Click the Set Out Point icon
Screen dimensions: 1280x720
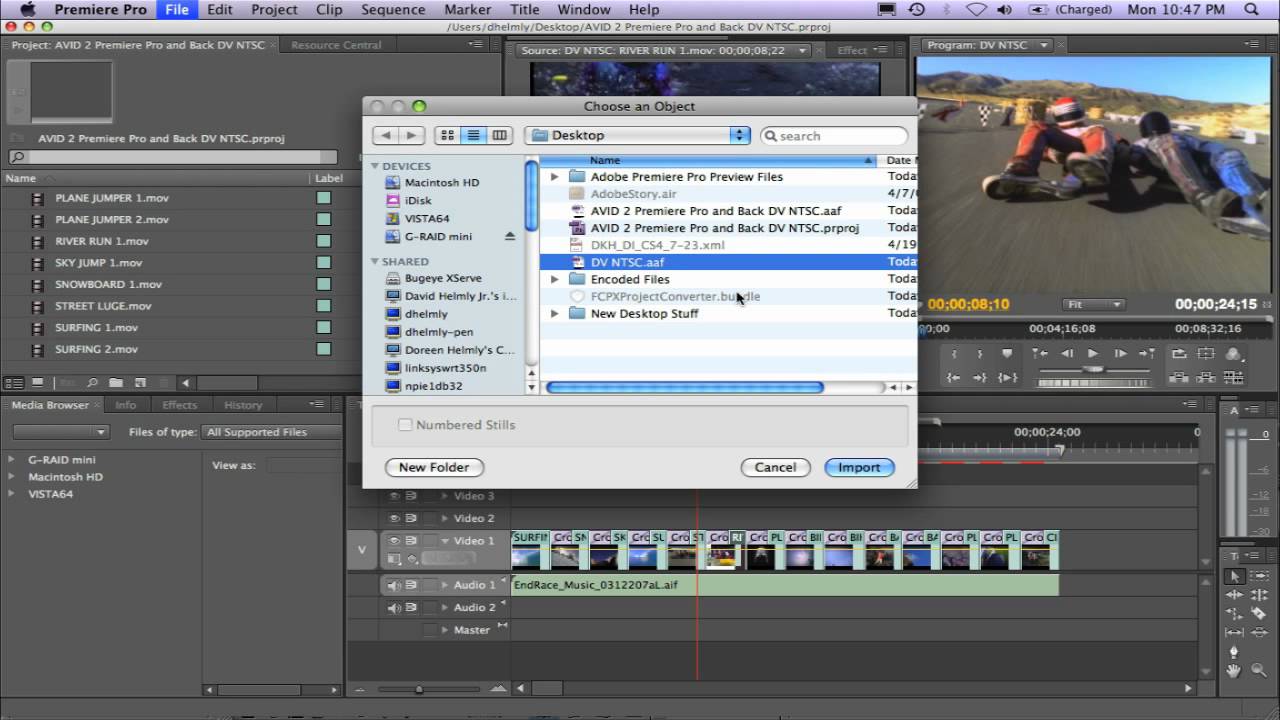pos(980,353)
